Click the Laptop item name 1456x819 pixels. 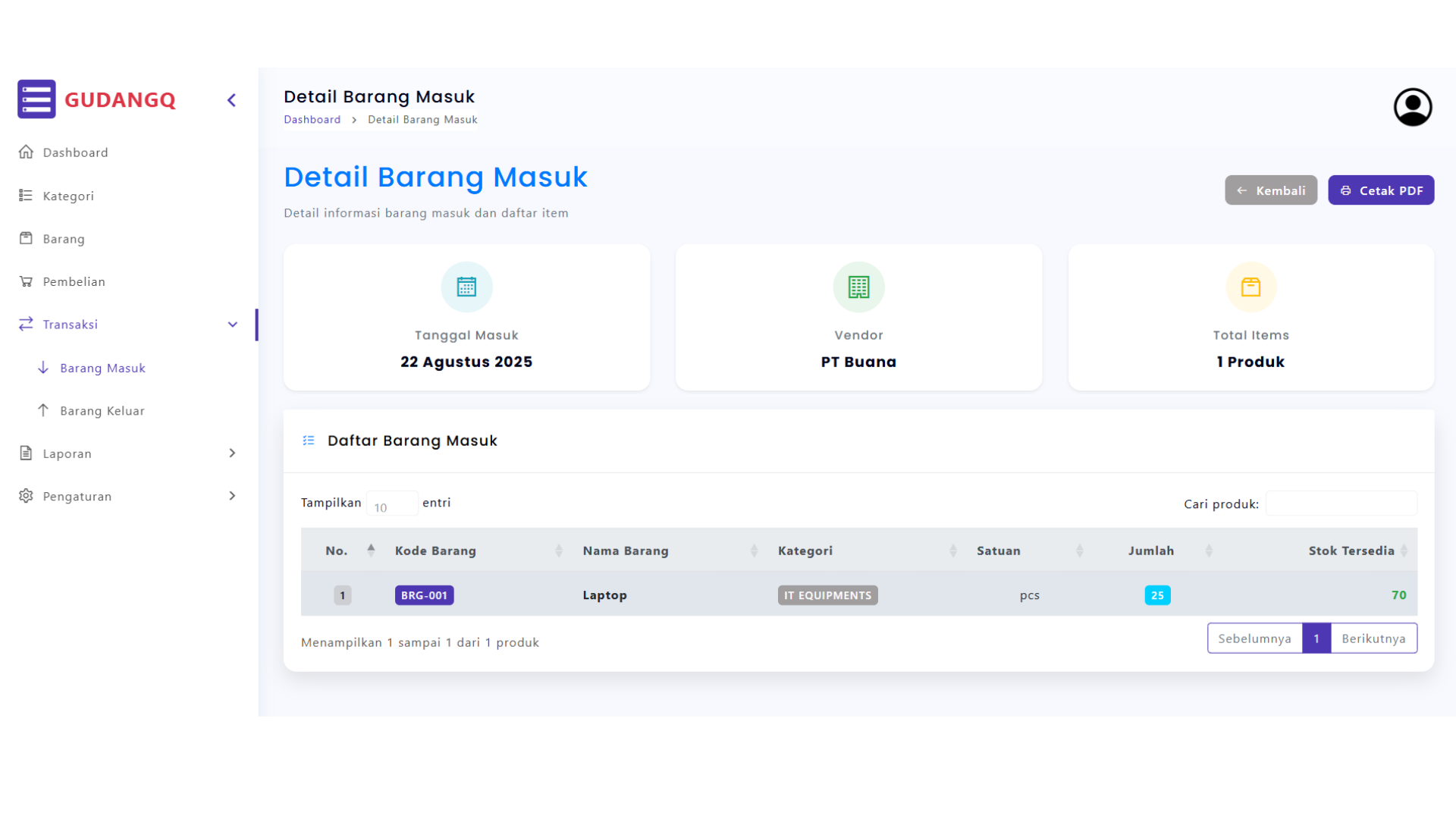604,595
